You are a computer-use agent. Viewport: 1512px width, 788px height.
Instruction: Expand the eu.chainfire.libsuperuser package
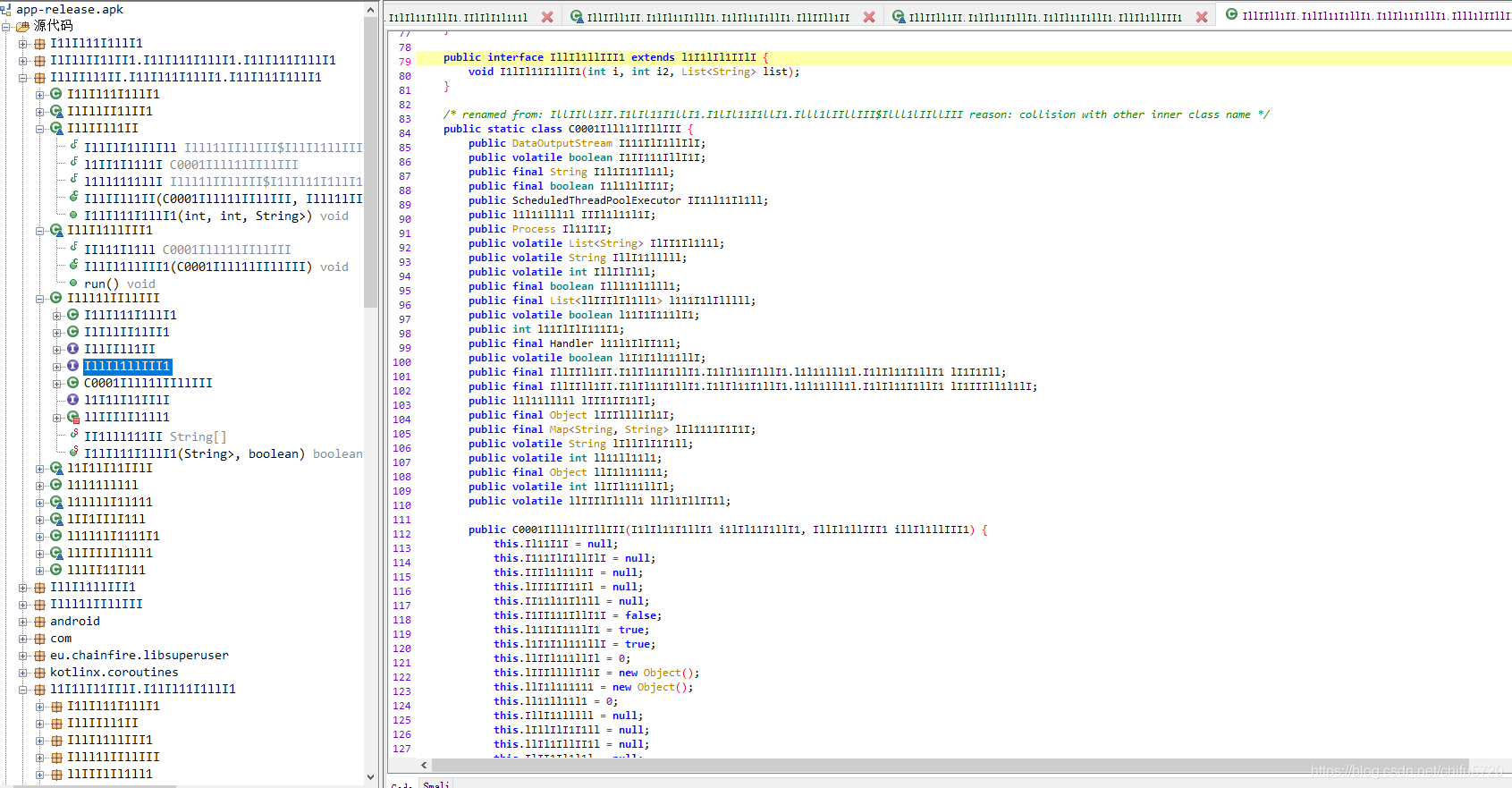(x=23, y=656)
